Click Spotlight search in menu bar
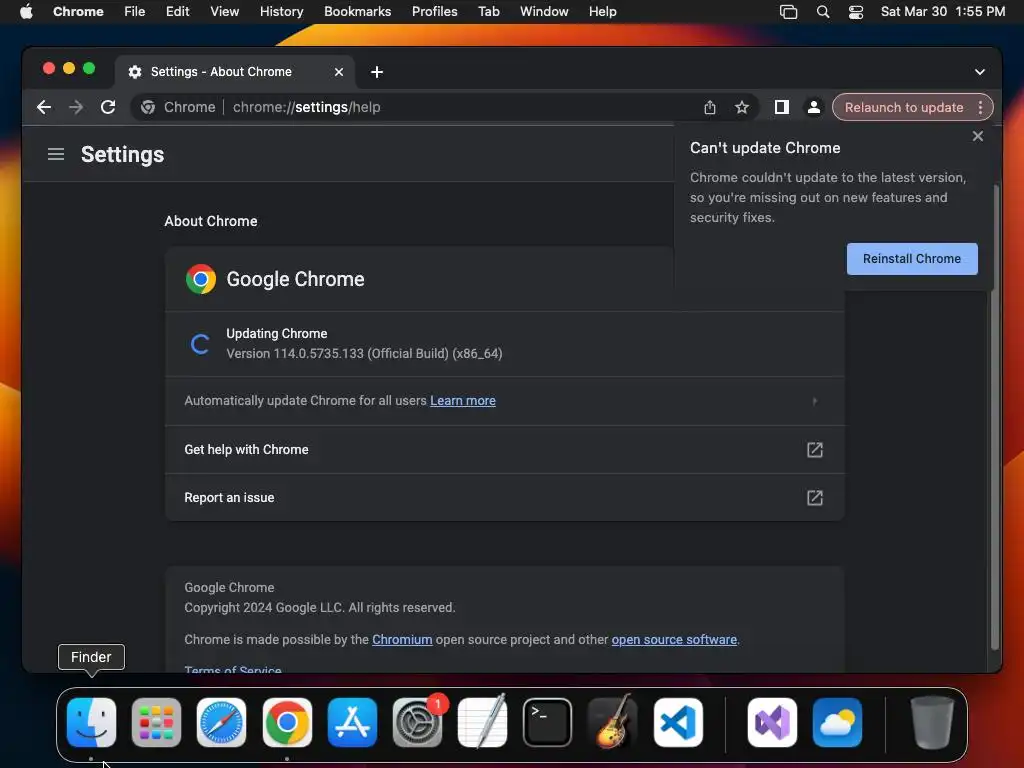This screenshot has height=768, width=1024. pyautogui.click(x=823, y=12)
